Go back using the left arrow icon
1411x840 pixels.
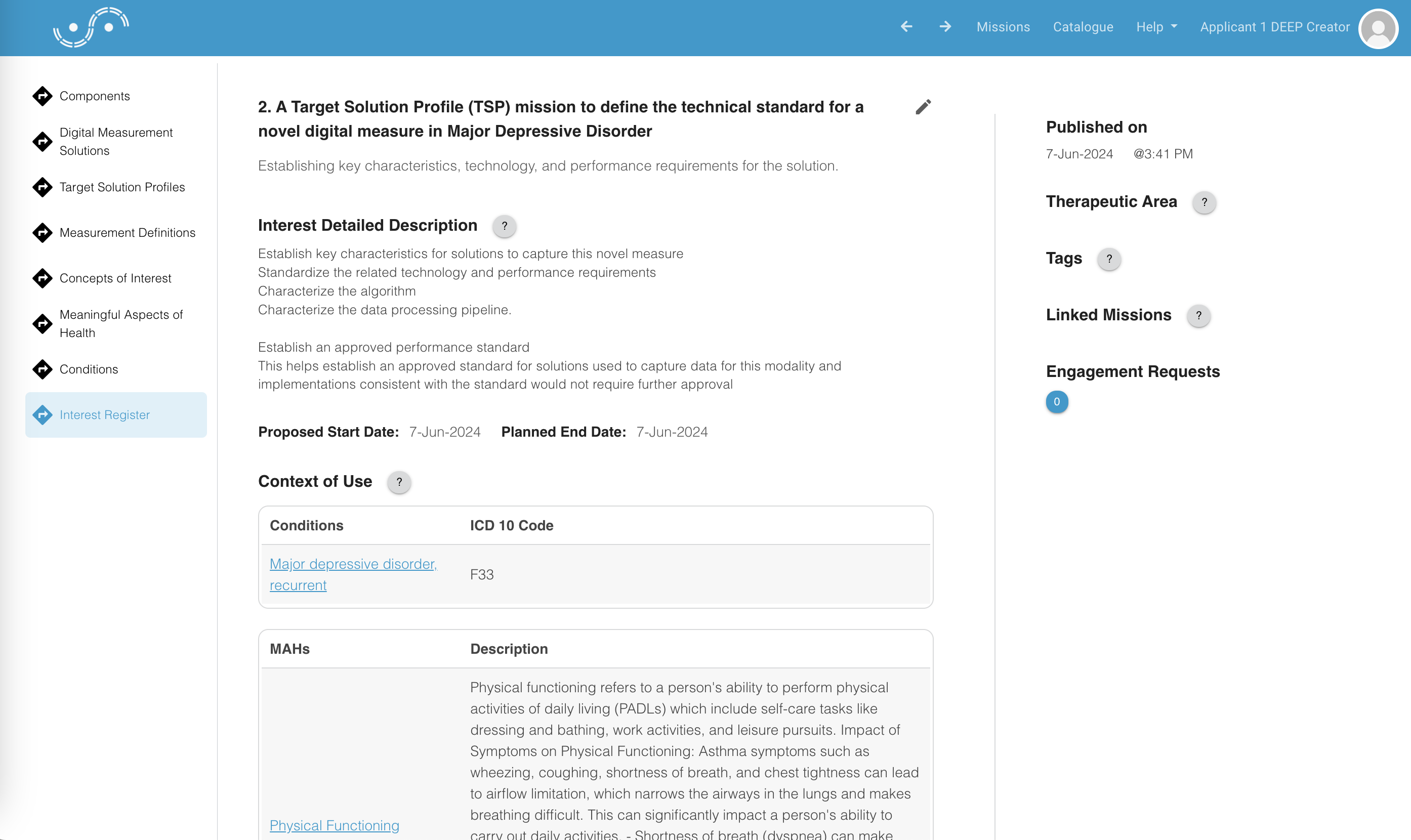pyautogui.click(x=907, y=27)
